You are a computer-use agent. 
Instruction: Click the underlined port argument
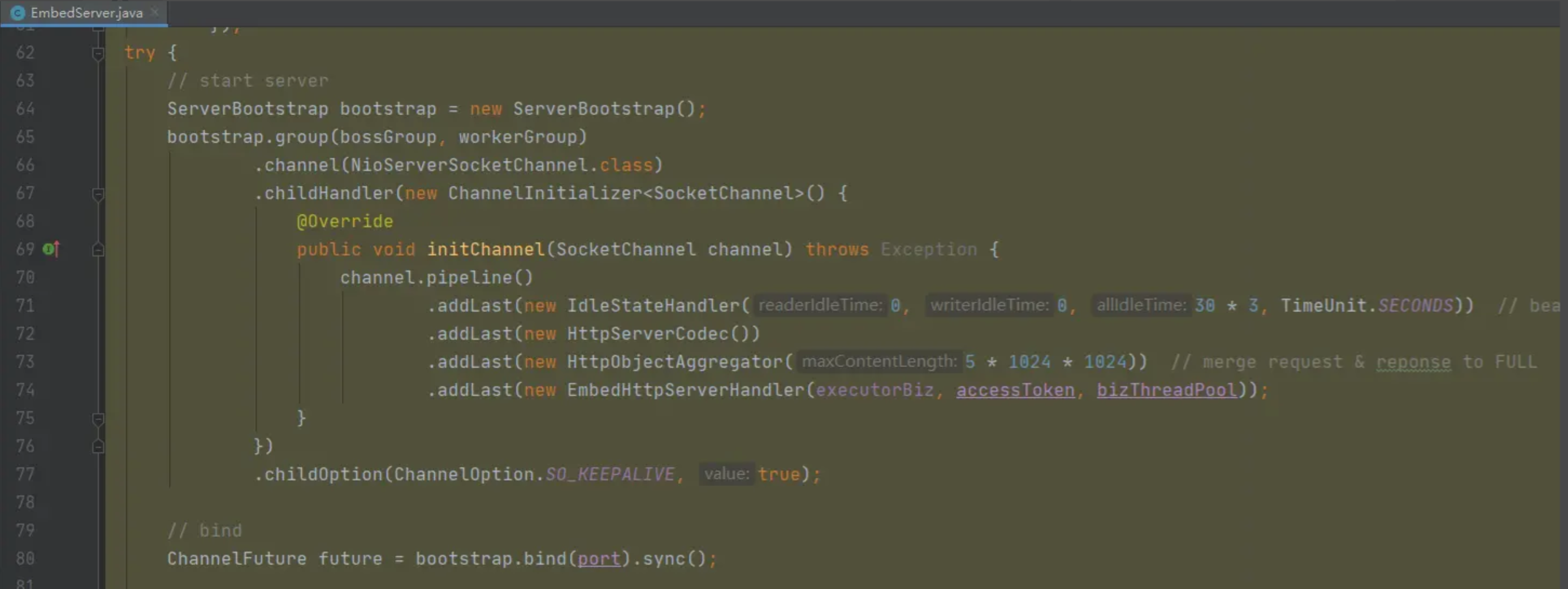pos(599,559)
